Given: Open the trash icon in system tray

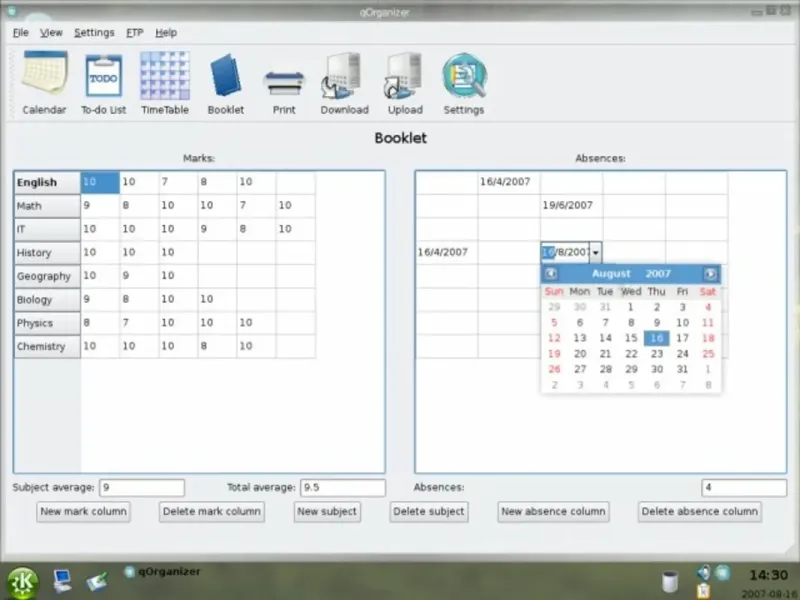Looking at the screenshot, I should (669, 581).
